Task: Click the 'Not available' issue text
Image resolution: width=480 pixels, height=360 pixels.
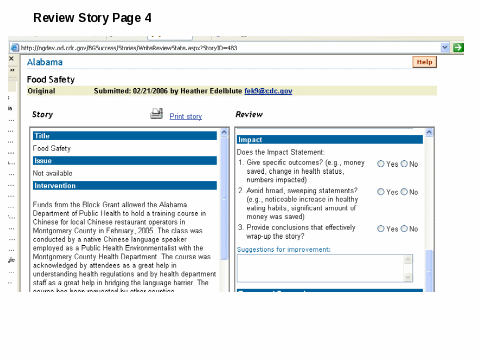Action: coord(52,173)
